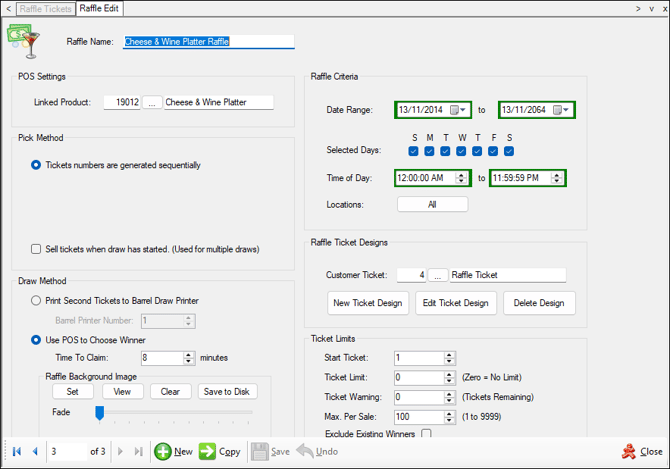Enable Sell tickets when draw has started
Image resolution: width=670 pixels, height=469 pixels.
(37, 249)
